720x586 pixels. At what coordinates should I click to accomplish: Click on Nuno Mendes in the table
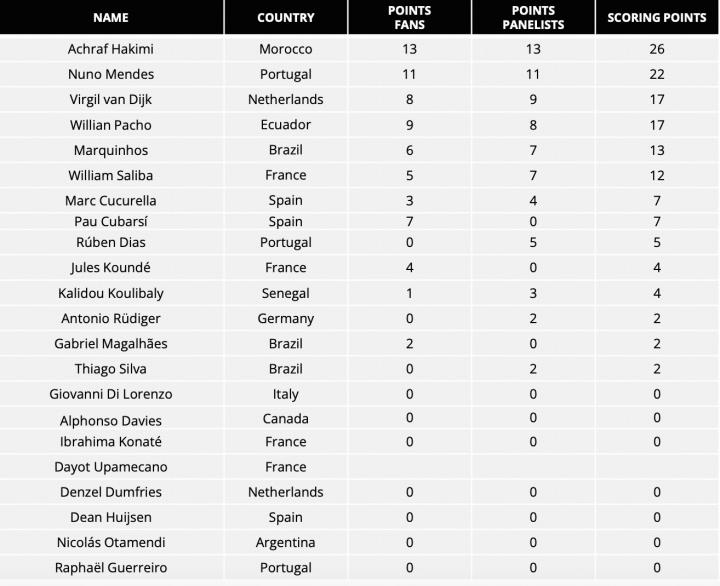point(111,74)
